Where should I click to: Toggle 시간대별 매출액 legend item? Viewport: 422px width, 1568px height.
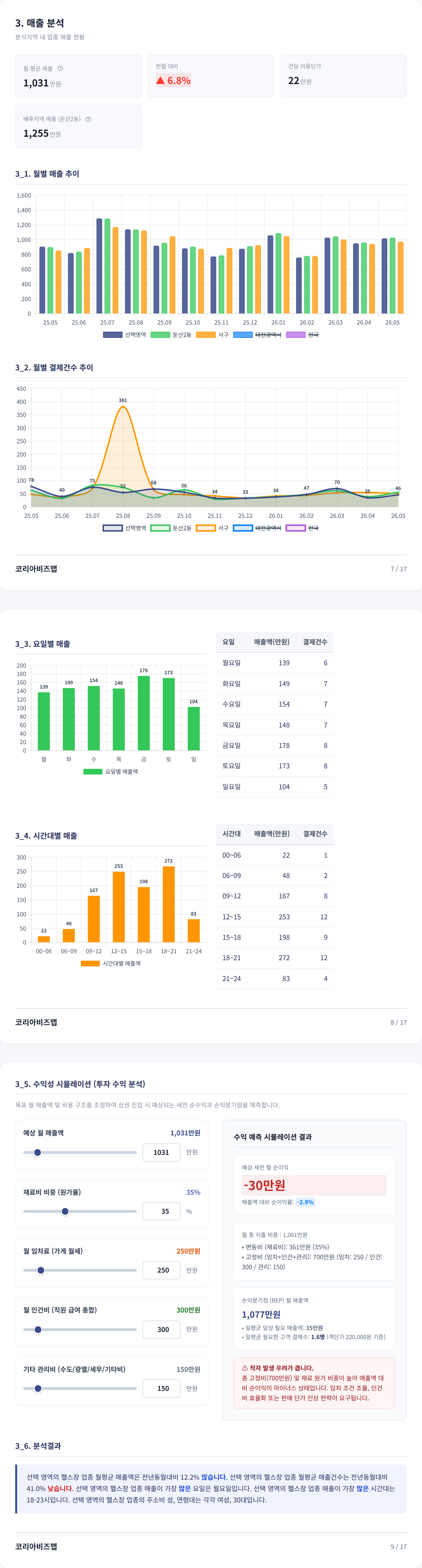[x=111, y=963]
